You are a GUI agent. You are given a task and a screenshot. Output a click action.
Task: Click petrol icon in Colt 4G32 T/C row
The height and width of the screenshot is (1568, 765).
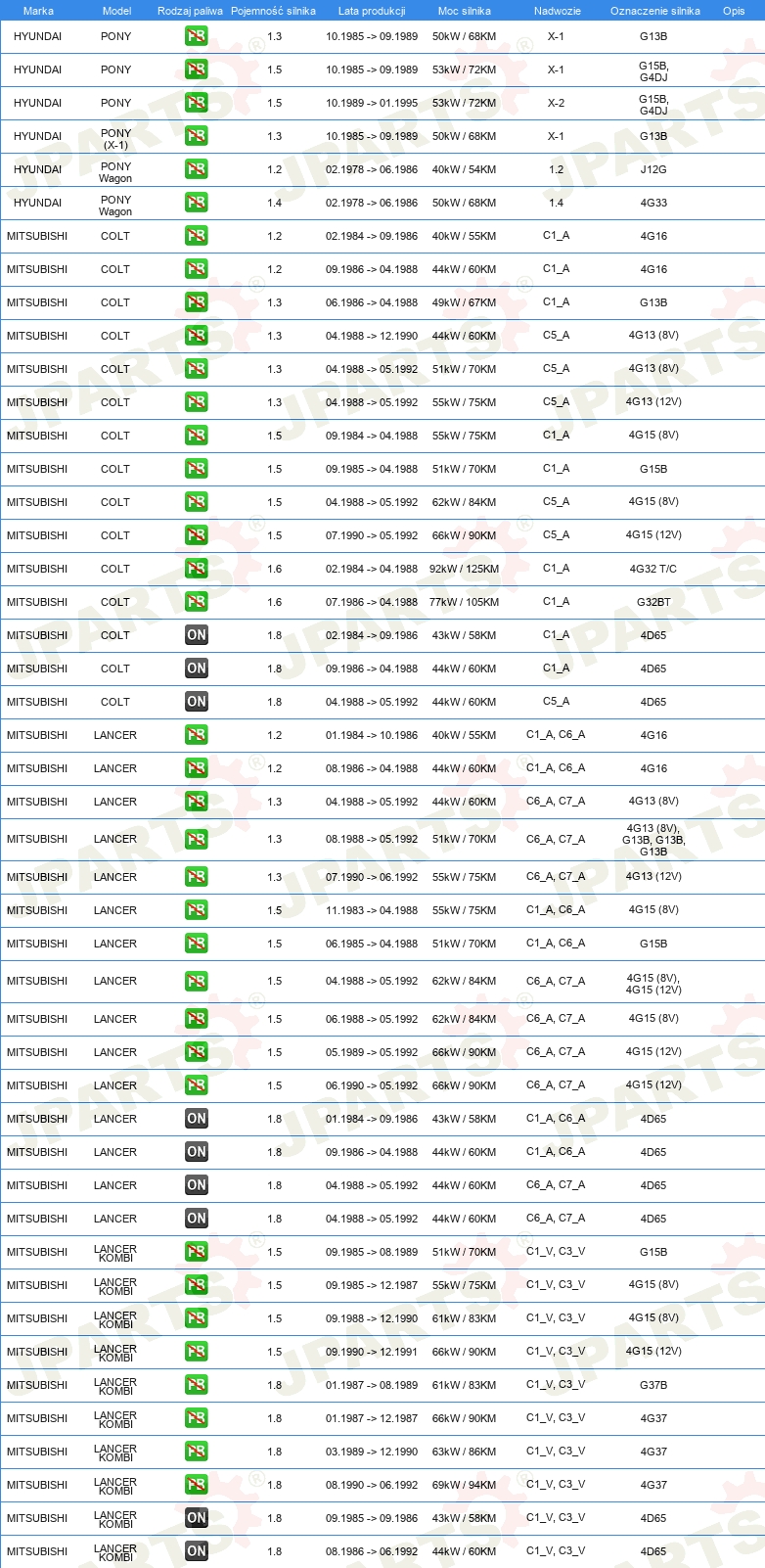pyautogui.click(x=197, y=569)
